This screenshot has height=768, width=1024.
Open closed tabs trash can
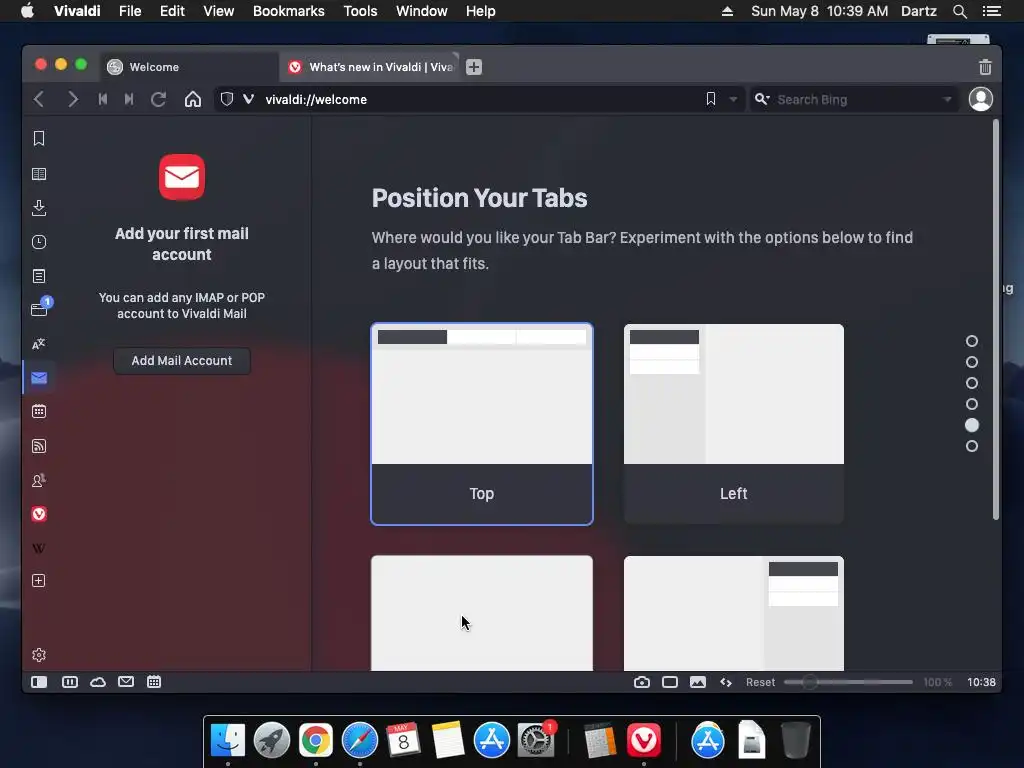(x=985, y=67)
